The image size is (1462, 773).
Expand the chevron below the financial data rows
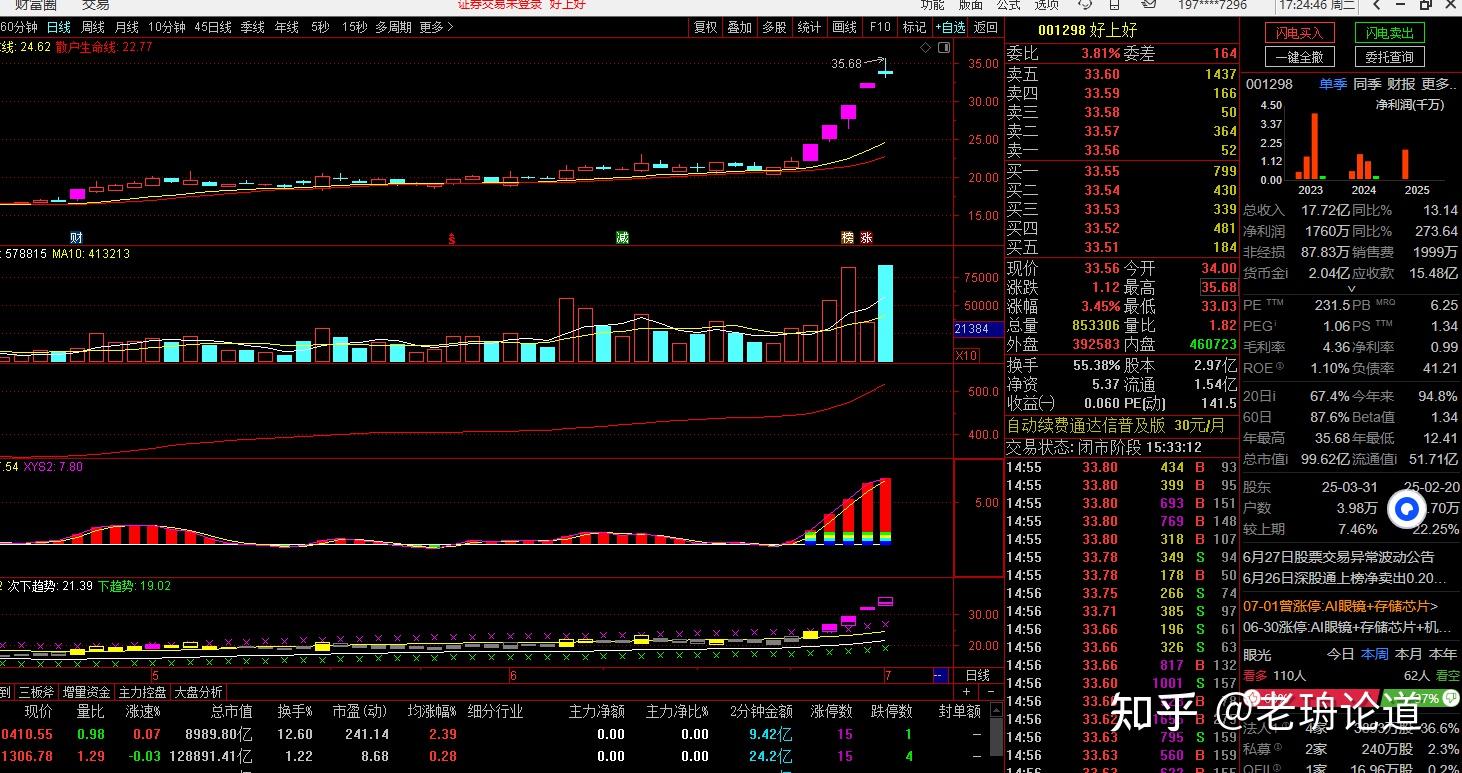[1352, 289]
